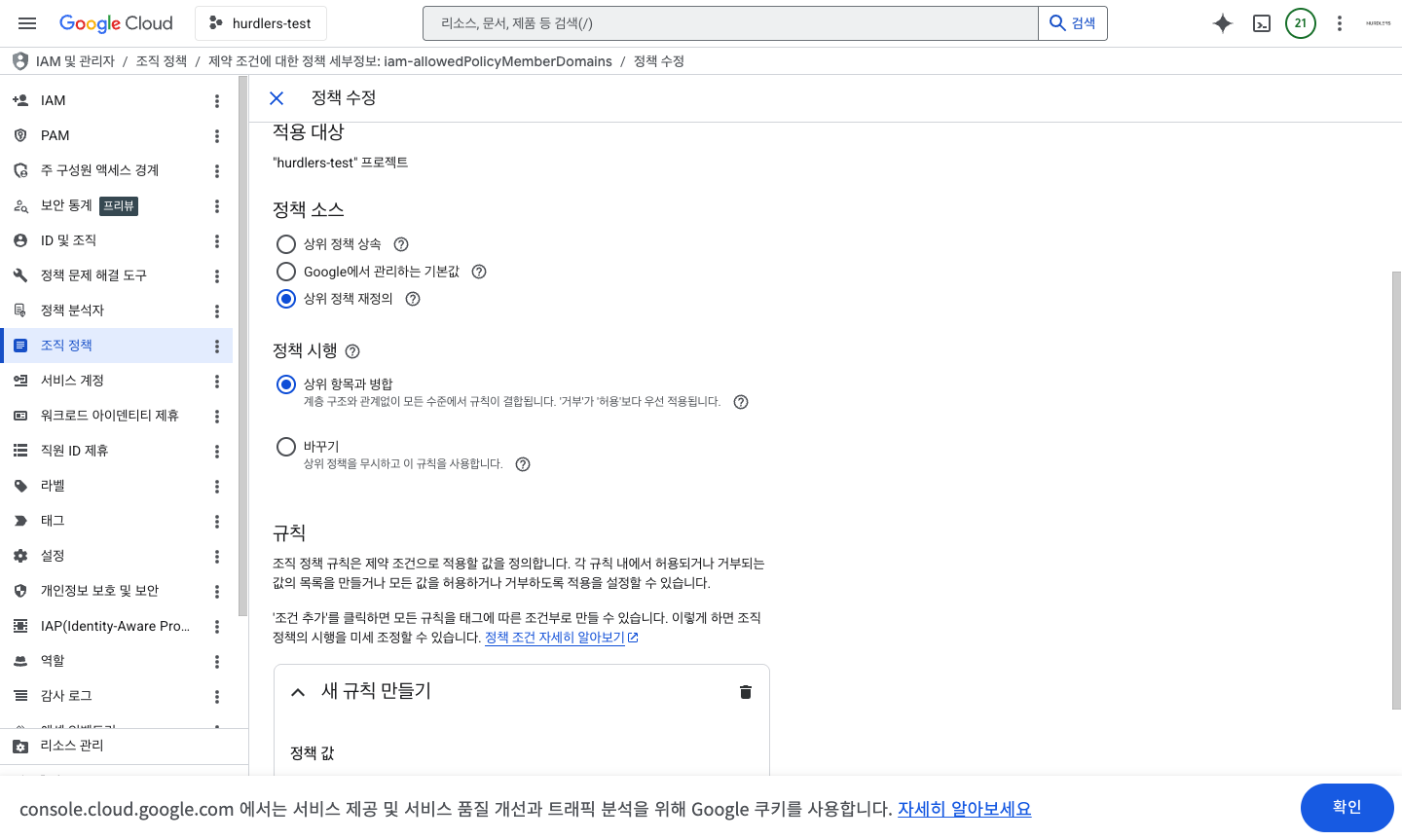Show help for 상위 정책 상속
Image resolution: width=1402 pixels, height=840 pixels.
coord(401,244)
